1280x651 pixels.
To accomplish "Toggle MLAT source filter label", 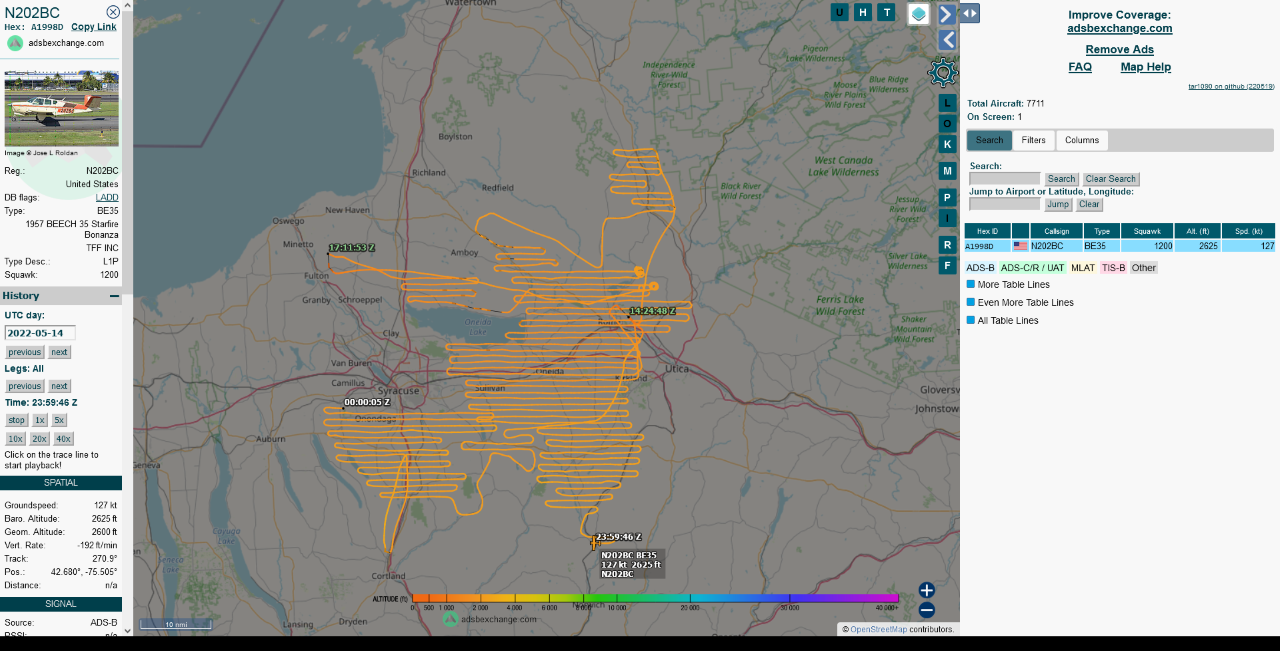I will (1083, 268).
